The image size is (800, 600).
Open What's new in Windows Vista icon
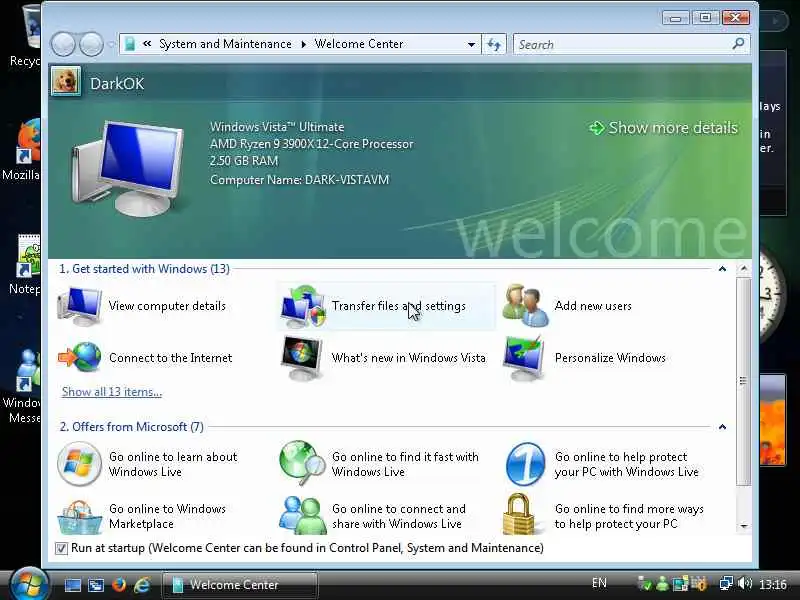(x=302, y=358)
